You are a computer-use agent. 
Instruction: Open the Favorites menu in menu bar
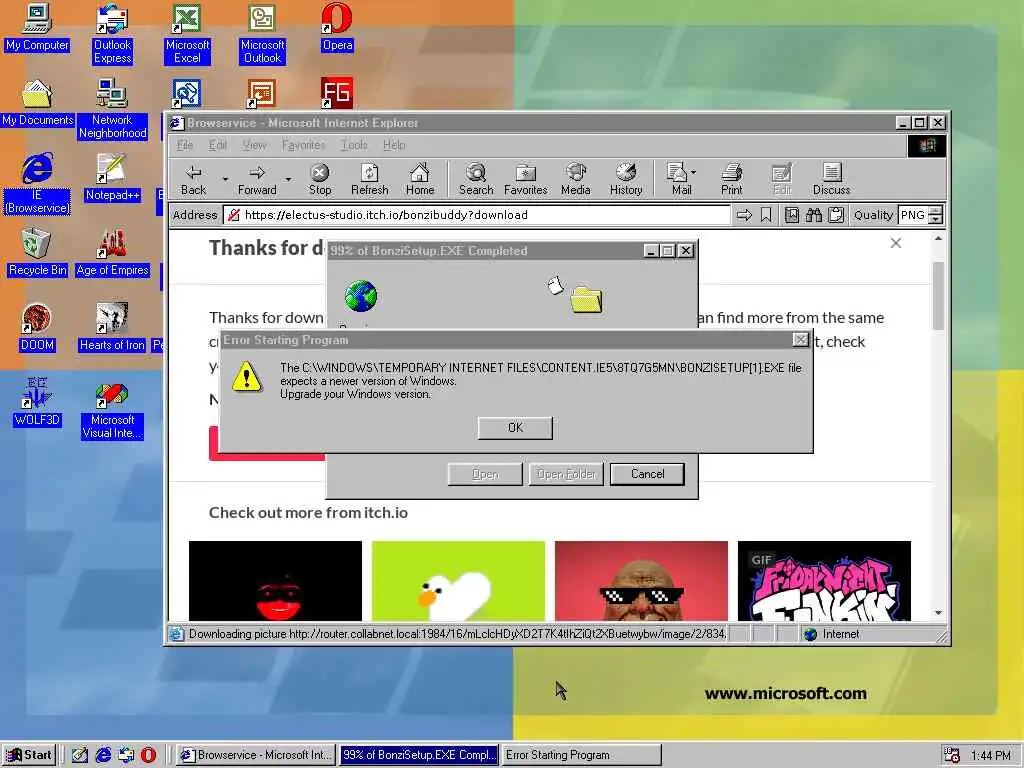pos(303,145)
